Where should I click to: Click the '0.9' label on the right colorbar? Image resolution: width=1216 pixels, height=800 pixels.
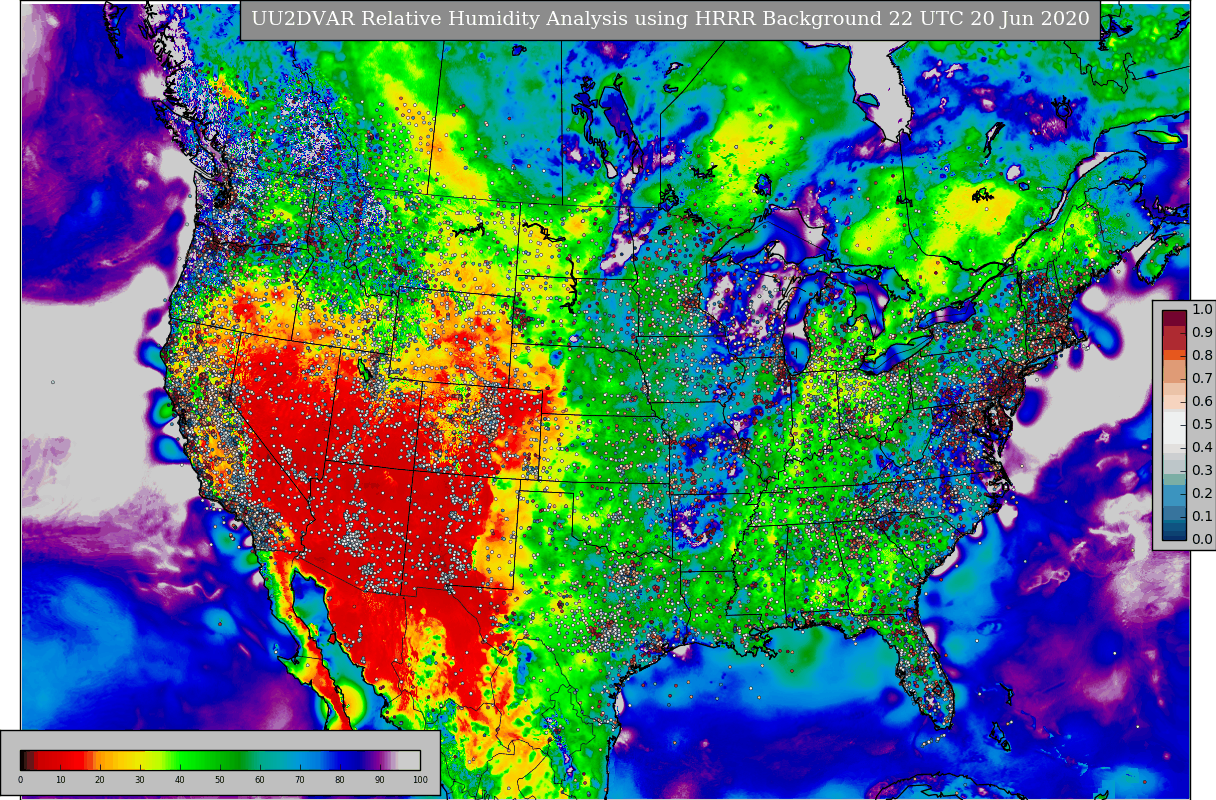tap(1202, 333)
